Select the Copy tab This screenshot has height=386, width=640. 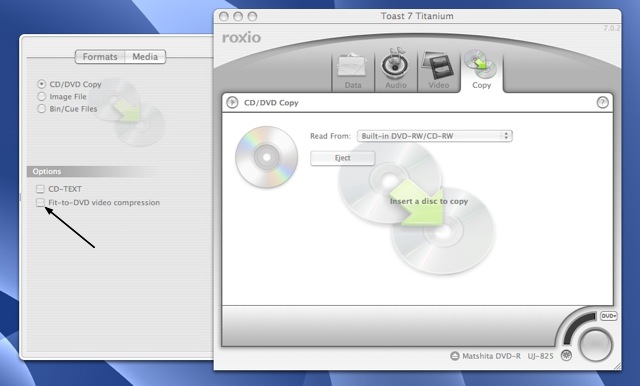482,71
